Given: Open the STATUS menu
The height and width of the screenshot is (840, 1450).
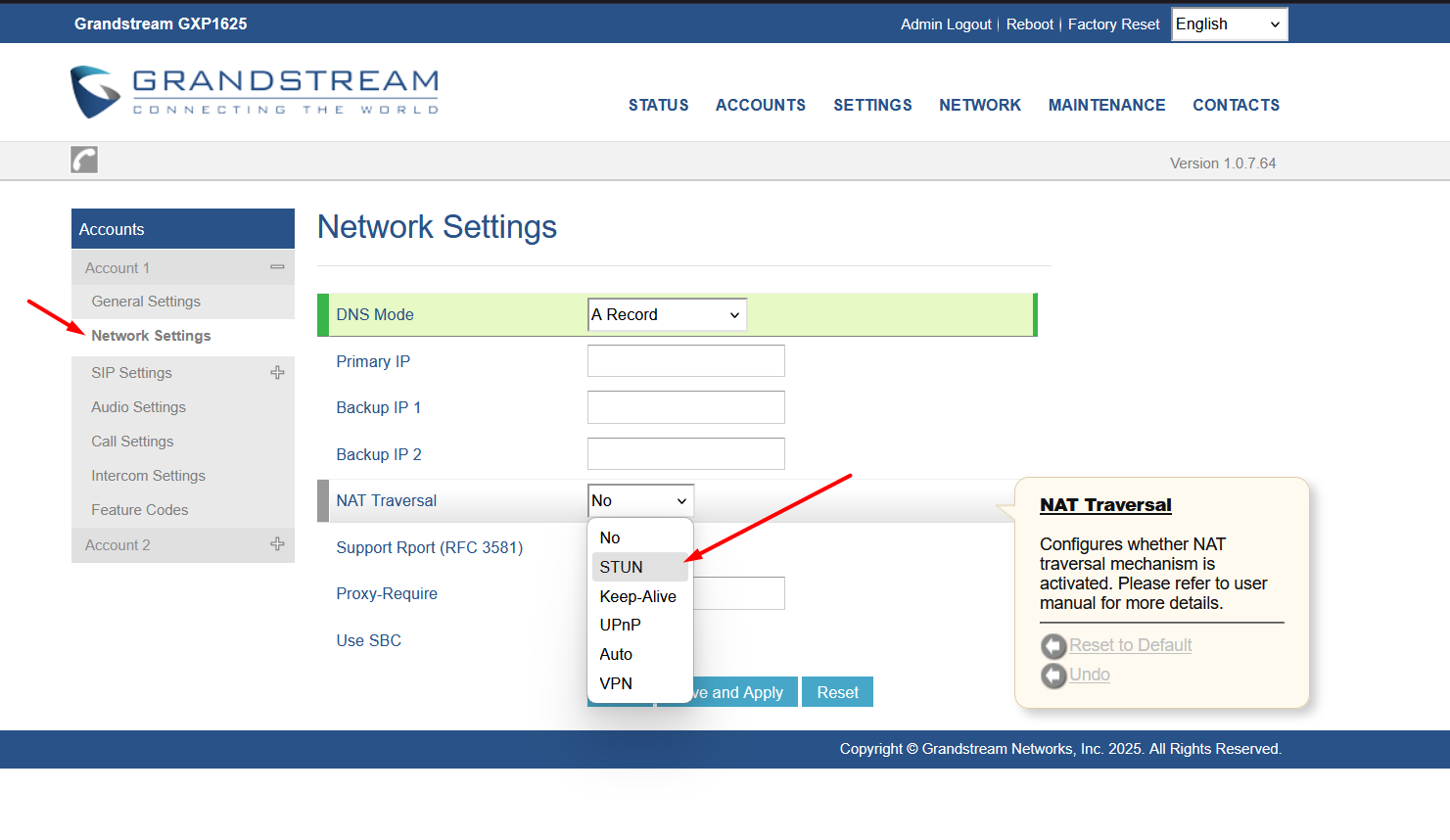Looking at the screenshot, I should pyautogui.click(x=659, y=105).
